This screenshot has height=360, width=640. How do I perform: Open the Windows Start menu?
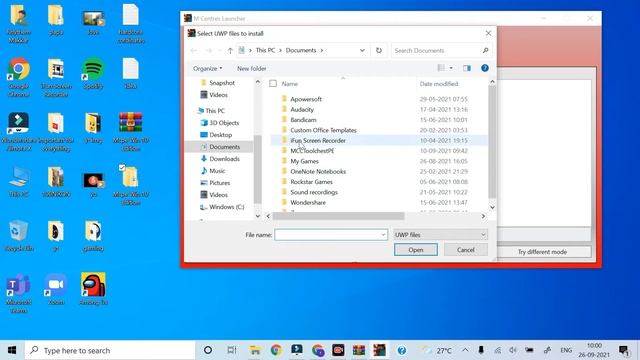tap(12, 350)
